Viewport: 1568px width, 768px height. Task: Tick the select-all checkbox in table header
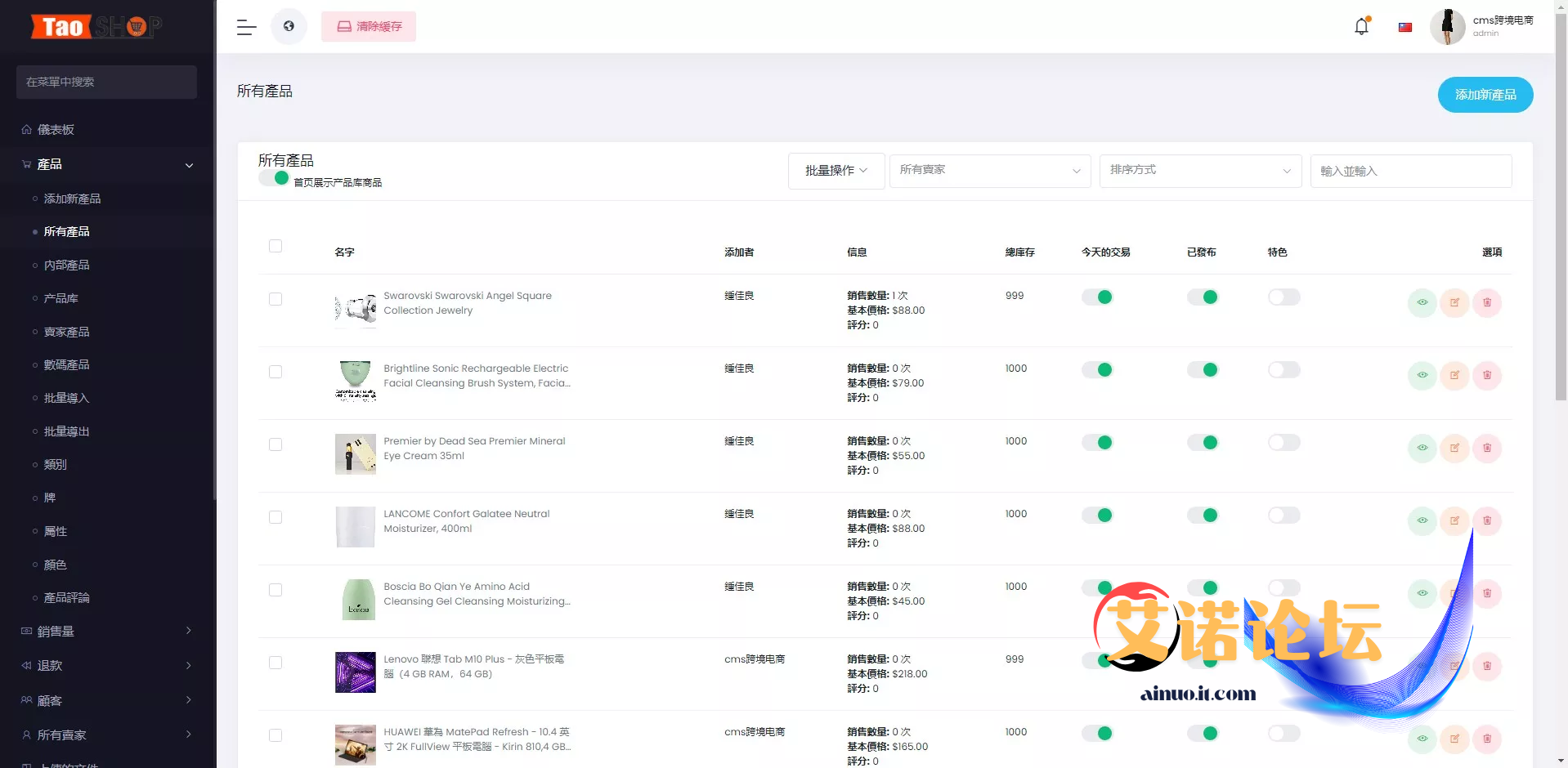point(276,246)
